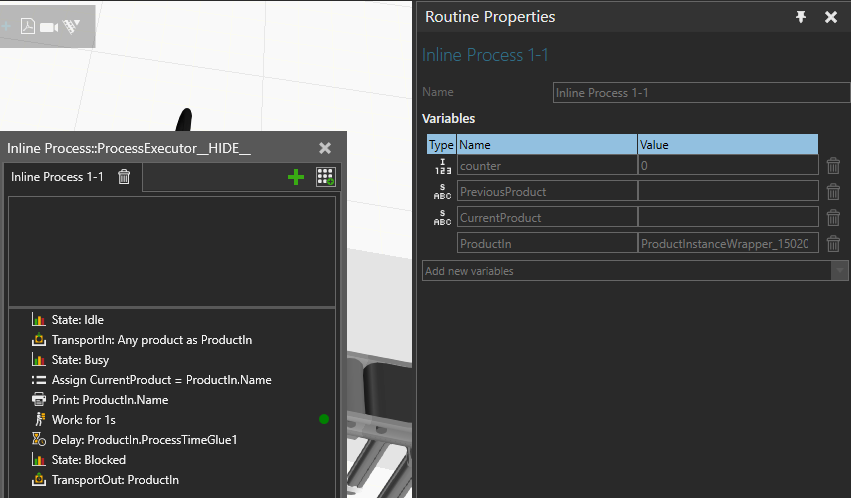Click the Work statement worker icon
The image size is (851, 498).
[39, 419]
